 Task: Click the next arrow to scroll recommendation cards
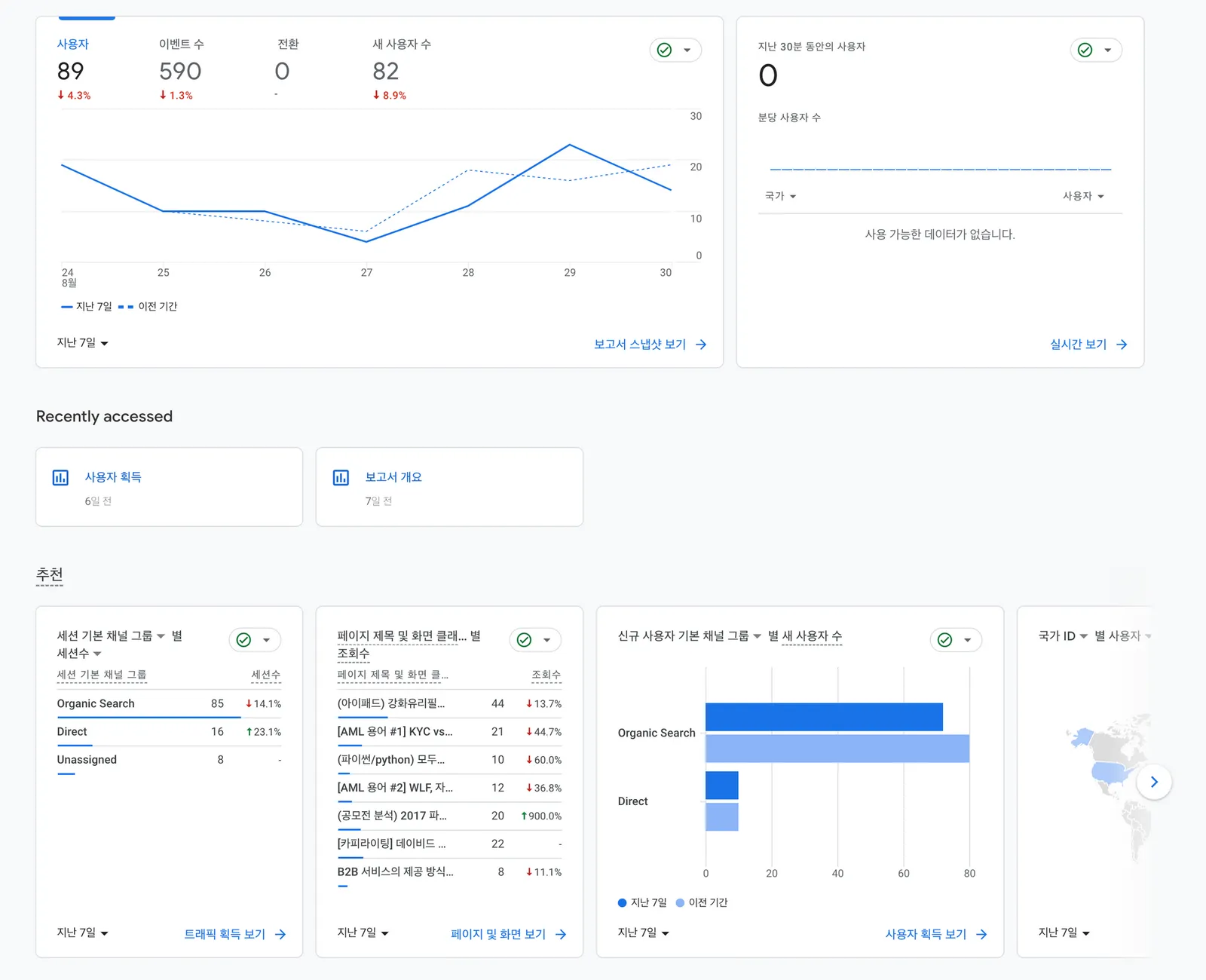(1154, 782)
